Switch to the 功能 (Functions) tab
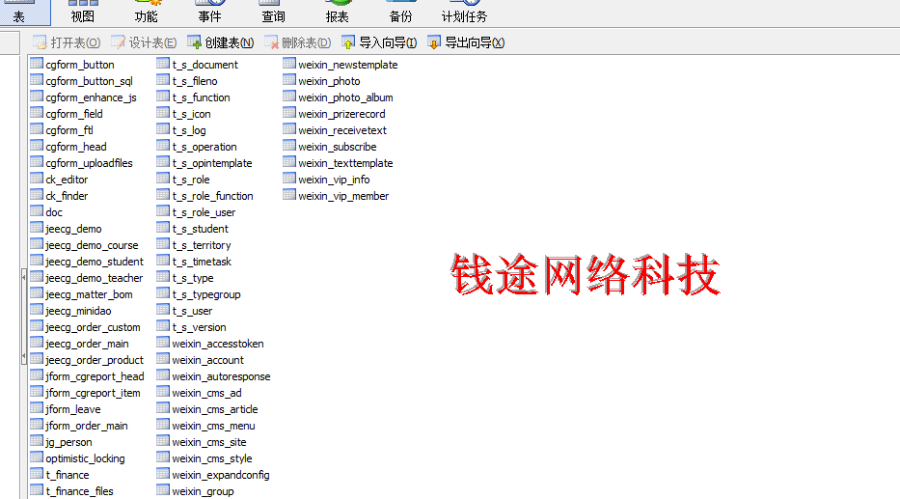The width and height of the screenshot is (900, 499). click(x=146, y=13)
